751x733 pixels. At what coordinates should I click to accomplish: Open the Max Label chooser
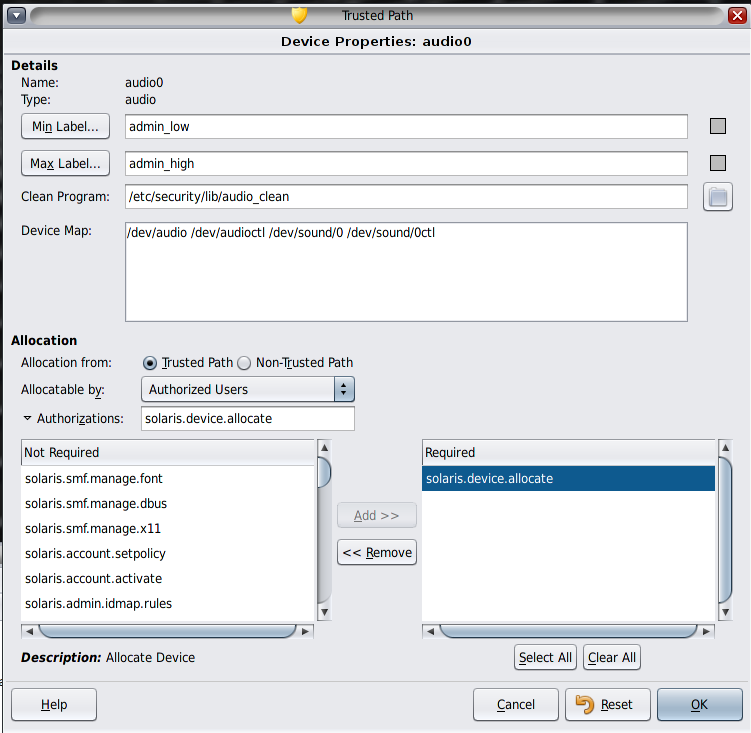point(65,163)
